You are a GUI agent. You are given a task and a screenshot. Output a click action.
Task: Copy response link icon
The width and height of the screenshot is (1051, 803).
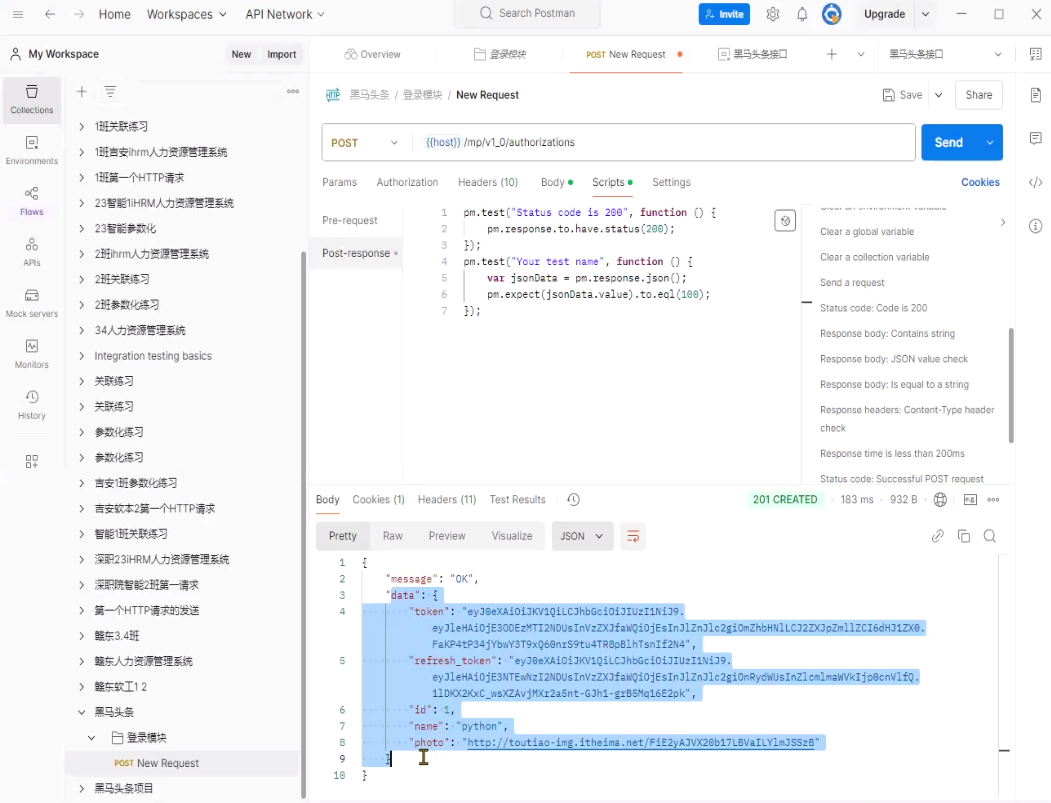click(938, 536)
